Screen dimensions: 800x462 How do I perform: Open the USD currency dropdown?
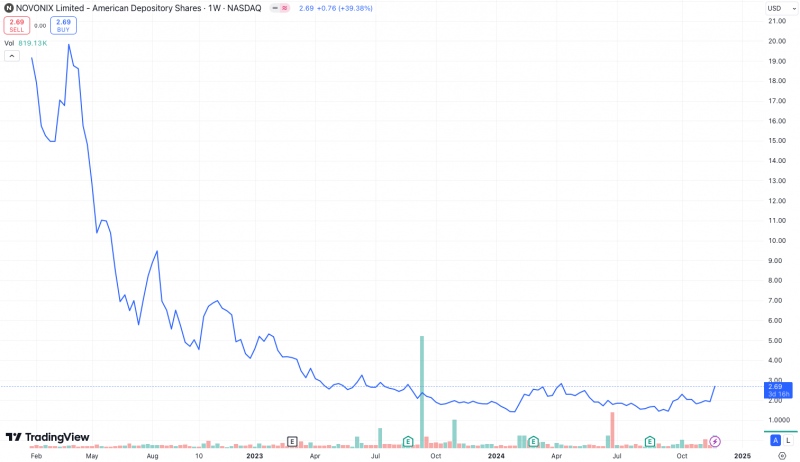coord(781,8)
